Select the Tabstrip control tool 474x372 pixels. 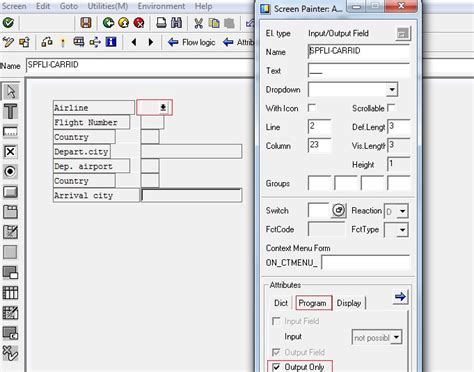10,212
